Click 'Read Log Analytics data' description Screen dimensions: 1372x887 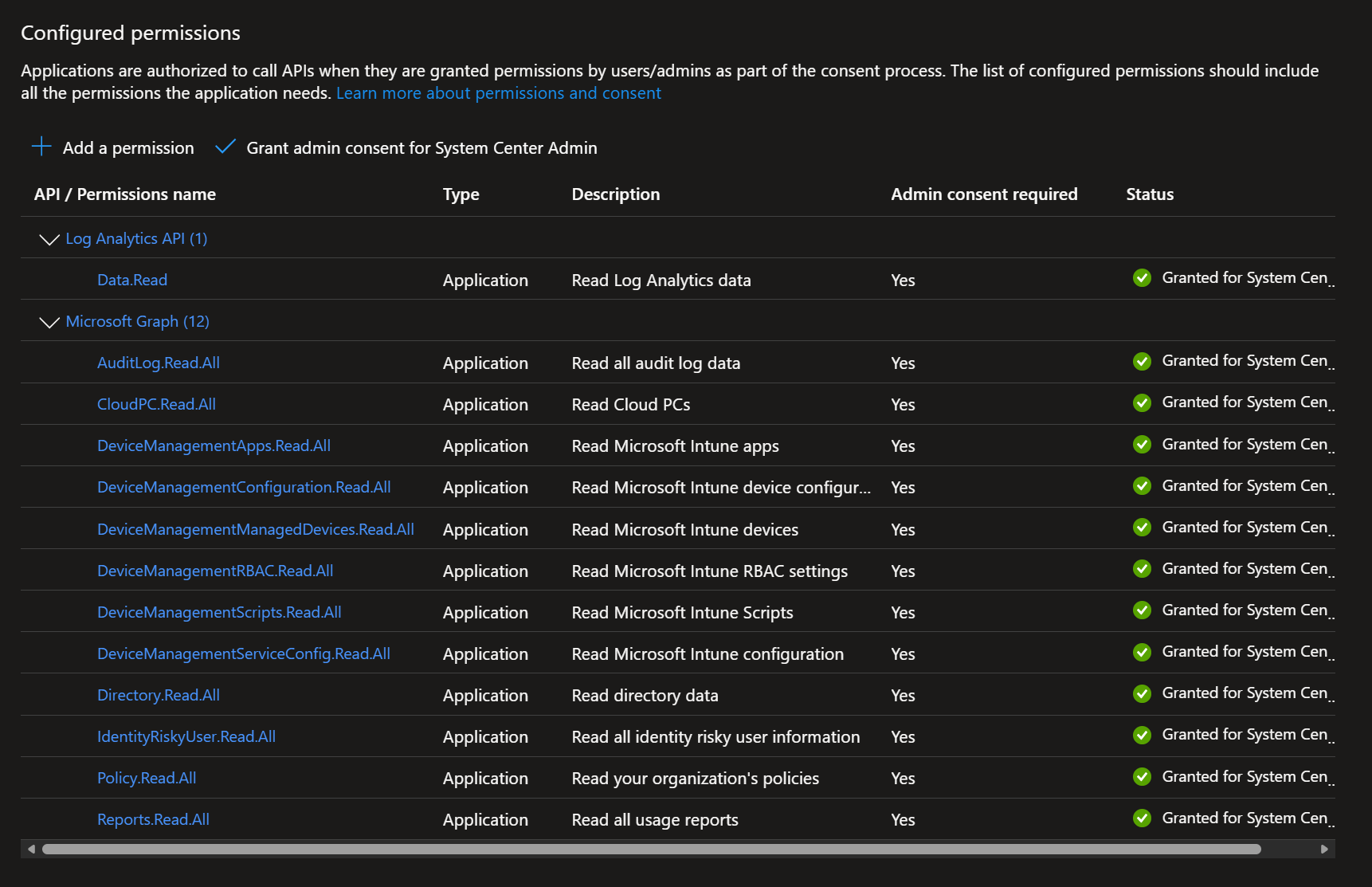click(661, 281)
